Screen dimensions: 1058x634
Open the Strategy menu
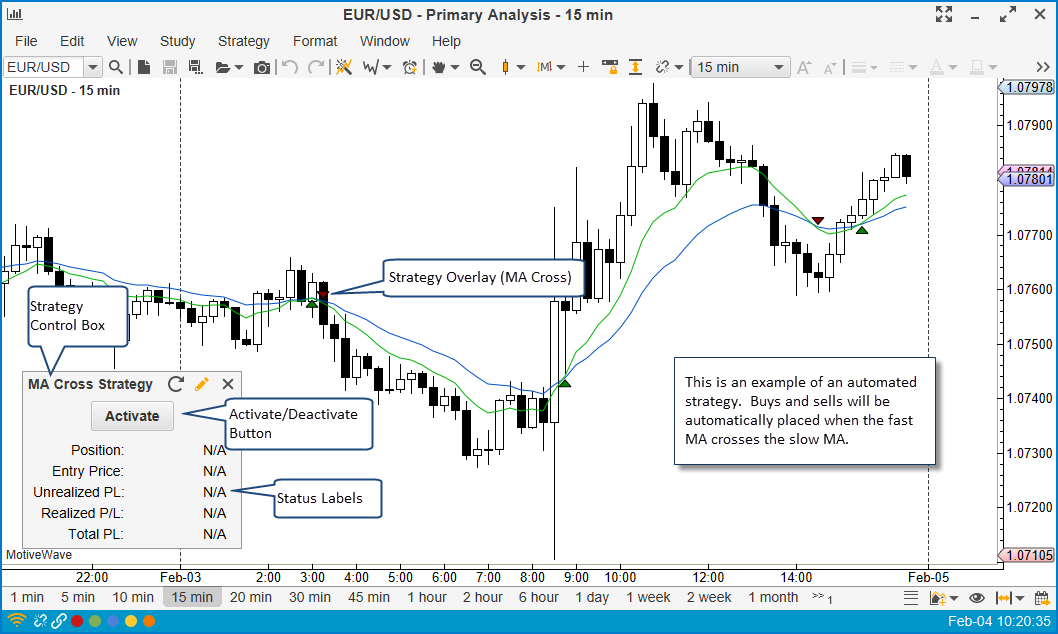click(x=244, y=41)
